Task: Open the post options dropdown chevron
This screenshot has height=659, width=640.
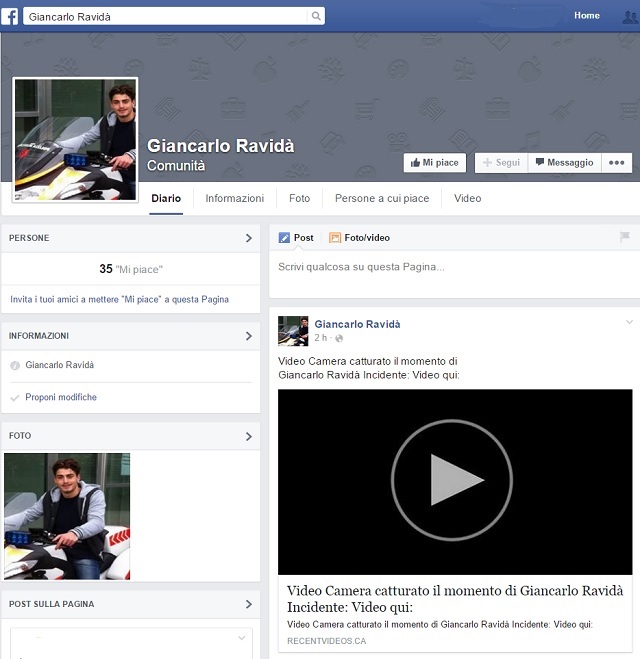Action: 628,322
